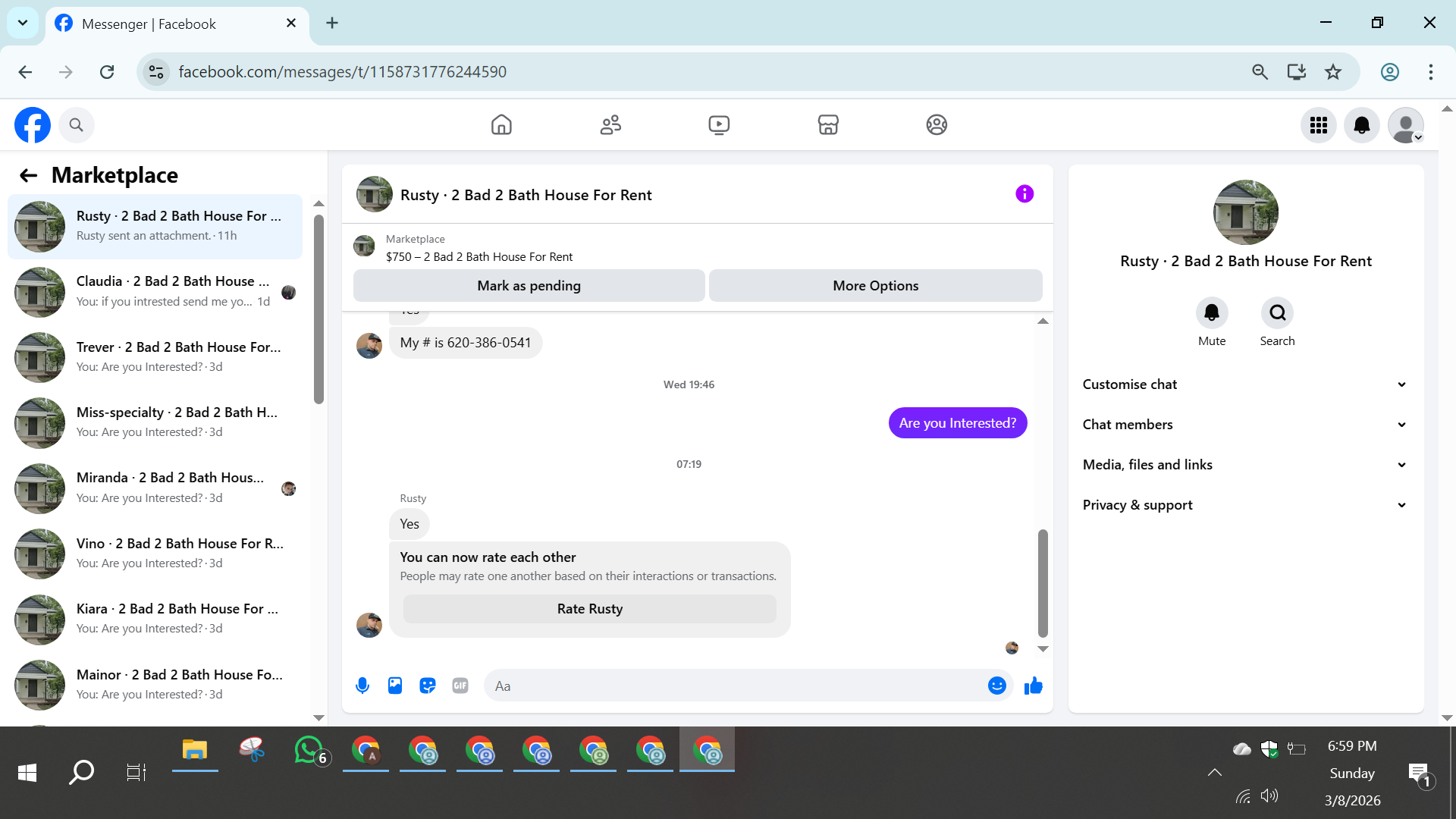Expand the Chat members section

pyautogui.click(x=1245, y=425)
